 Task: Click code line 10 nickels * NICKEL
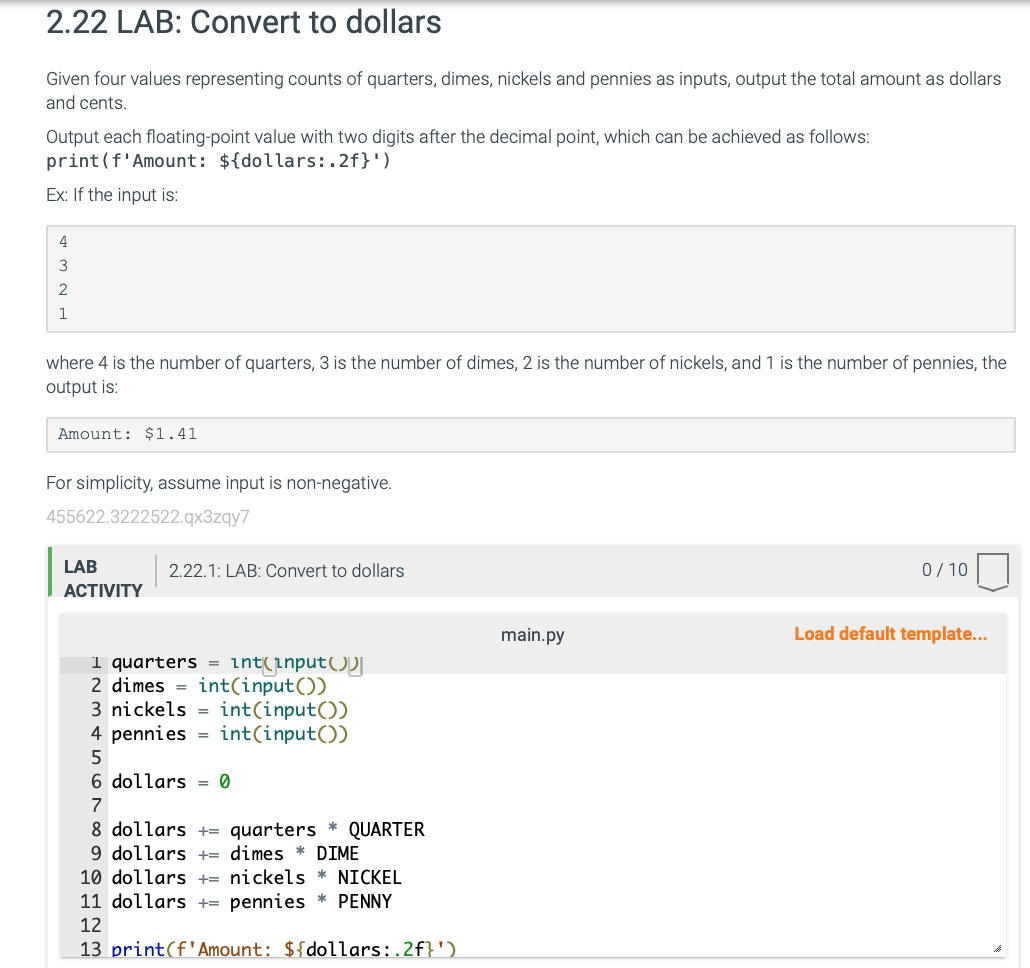click(x=256, y=877)
